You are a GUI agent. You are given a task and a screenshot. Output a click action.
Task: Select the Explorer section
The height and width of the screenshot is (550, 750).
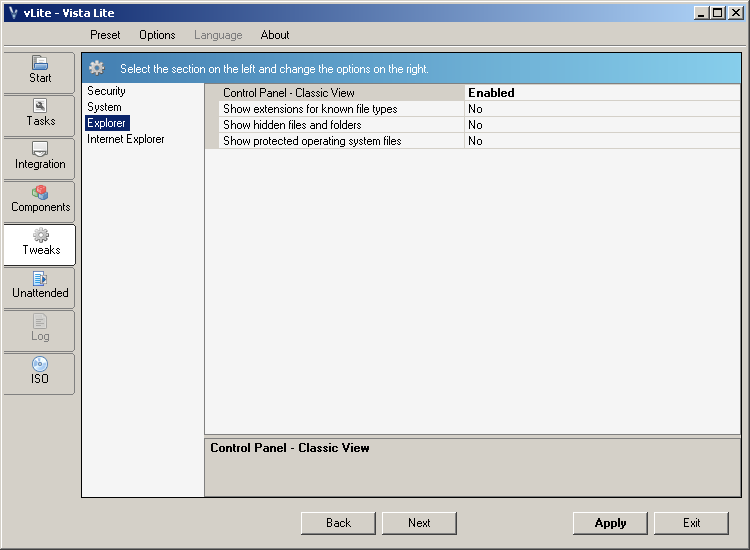click(107, 123)
